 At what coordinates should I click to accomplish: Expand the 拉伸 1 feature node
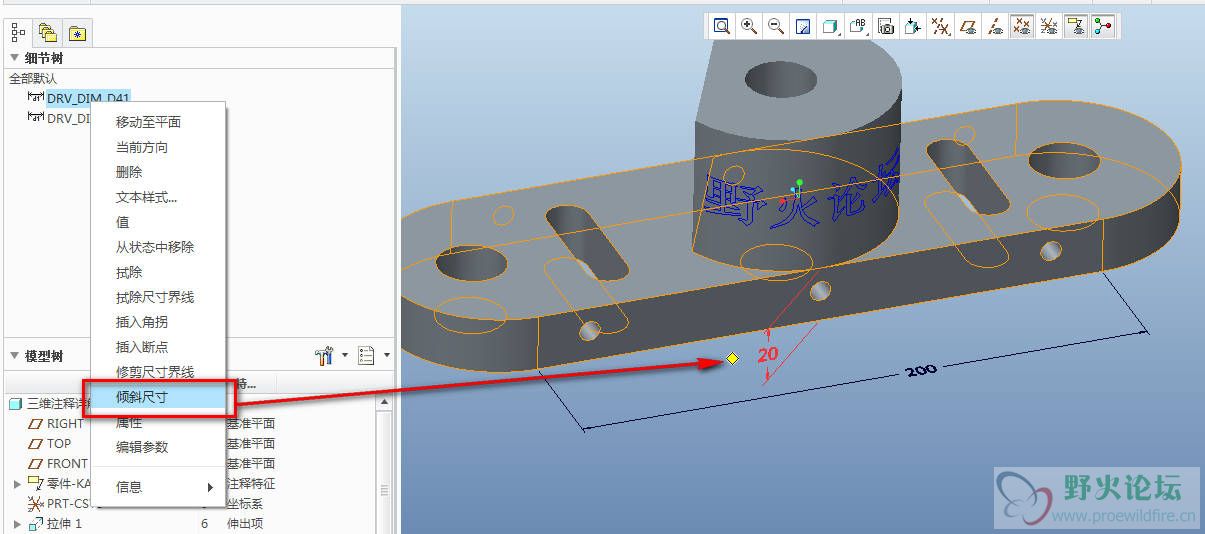point(17,523)
